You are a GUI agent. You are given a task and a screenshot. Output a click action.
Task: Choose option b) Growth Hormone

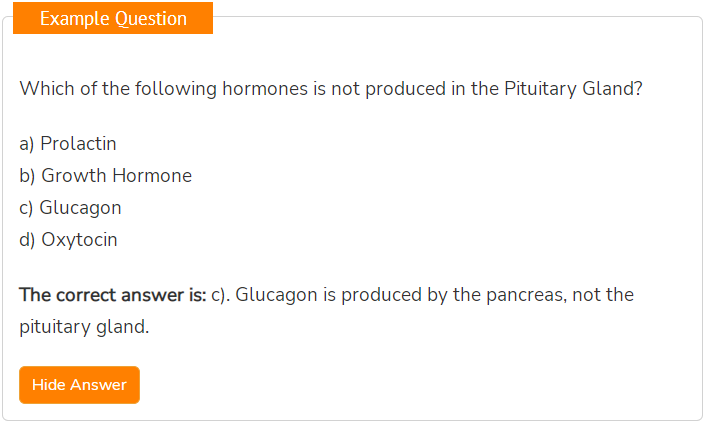pyautogui.click(x=106, y=176)
